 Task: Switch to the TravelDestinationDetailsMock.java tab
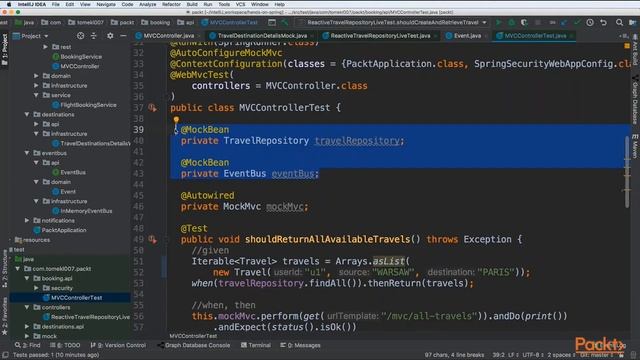click(262, 36)
